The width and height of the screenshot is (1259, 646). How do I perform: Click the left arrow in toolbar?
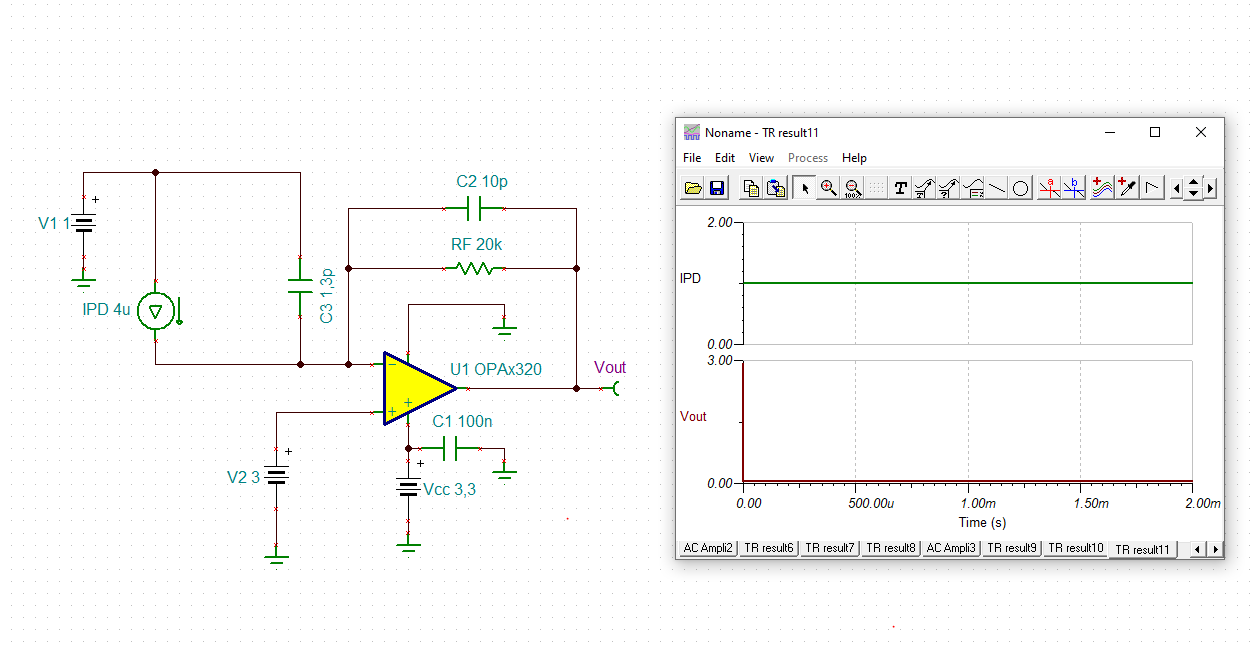click(1177, 188)
